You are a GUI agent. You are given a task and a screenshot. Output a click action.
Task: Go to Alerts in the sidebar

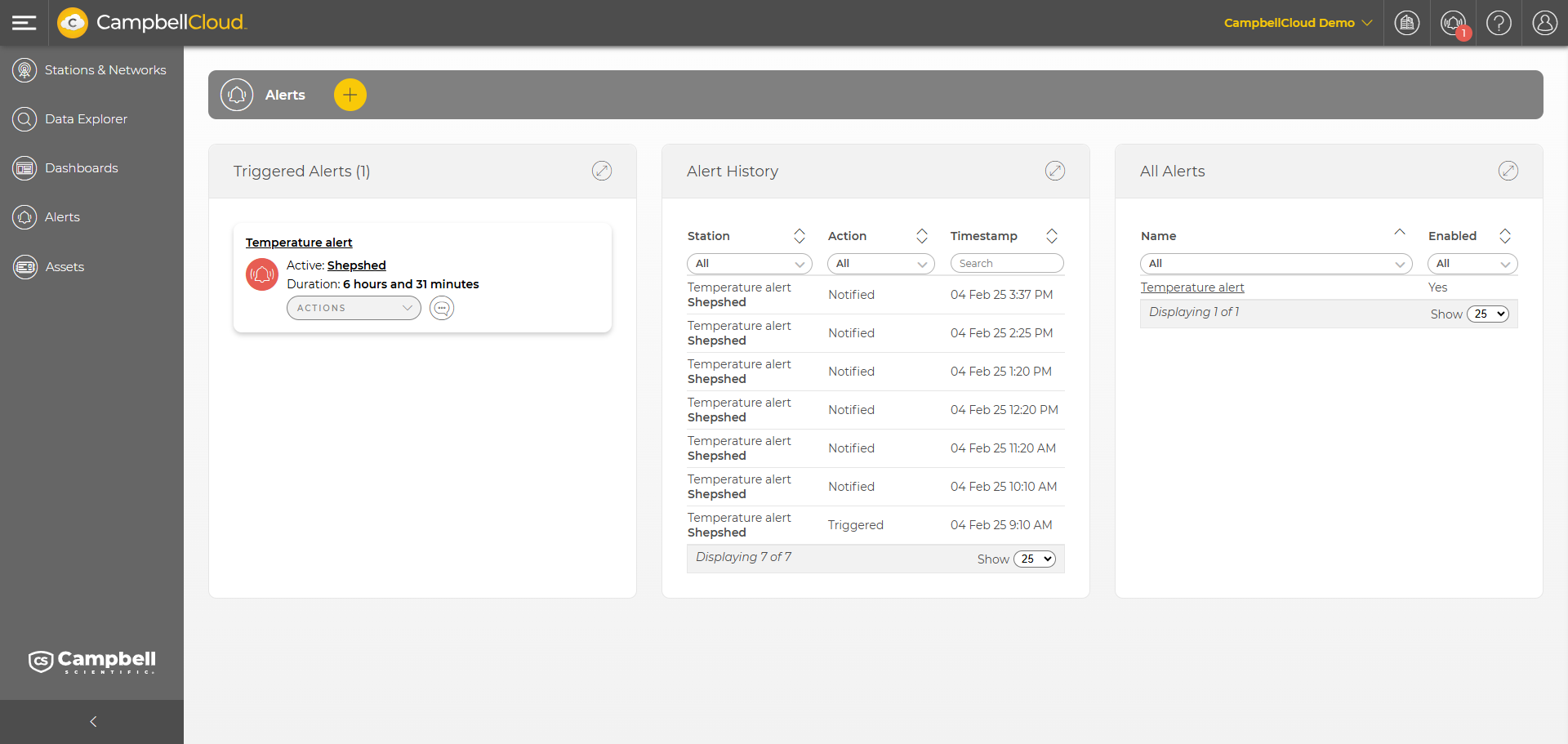tap(62, 217)
